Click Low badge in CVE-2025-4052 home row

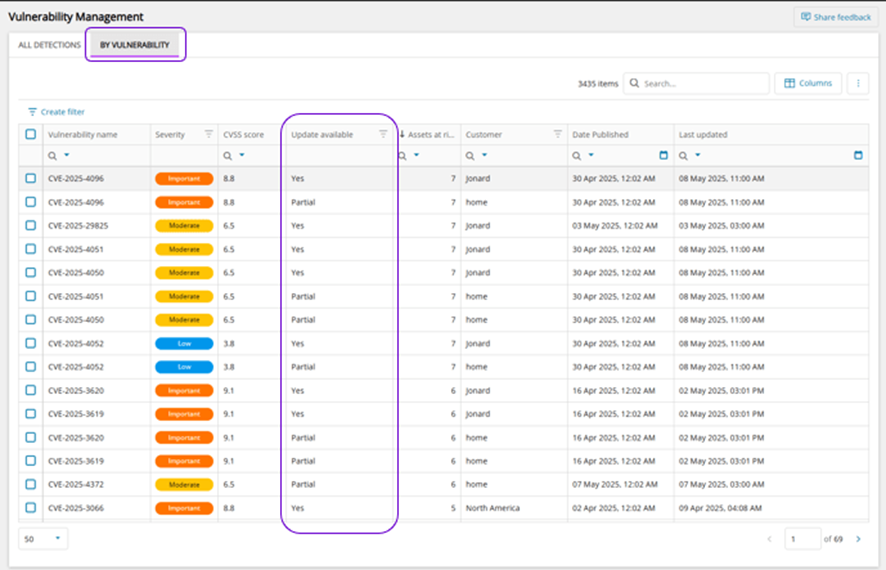tap(184, 367)
